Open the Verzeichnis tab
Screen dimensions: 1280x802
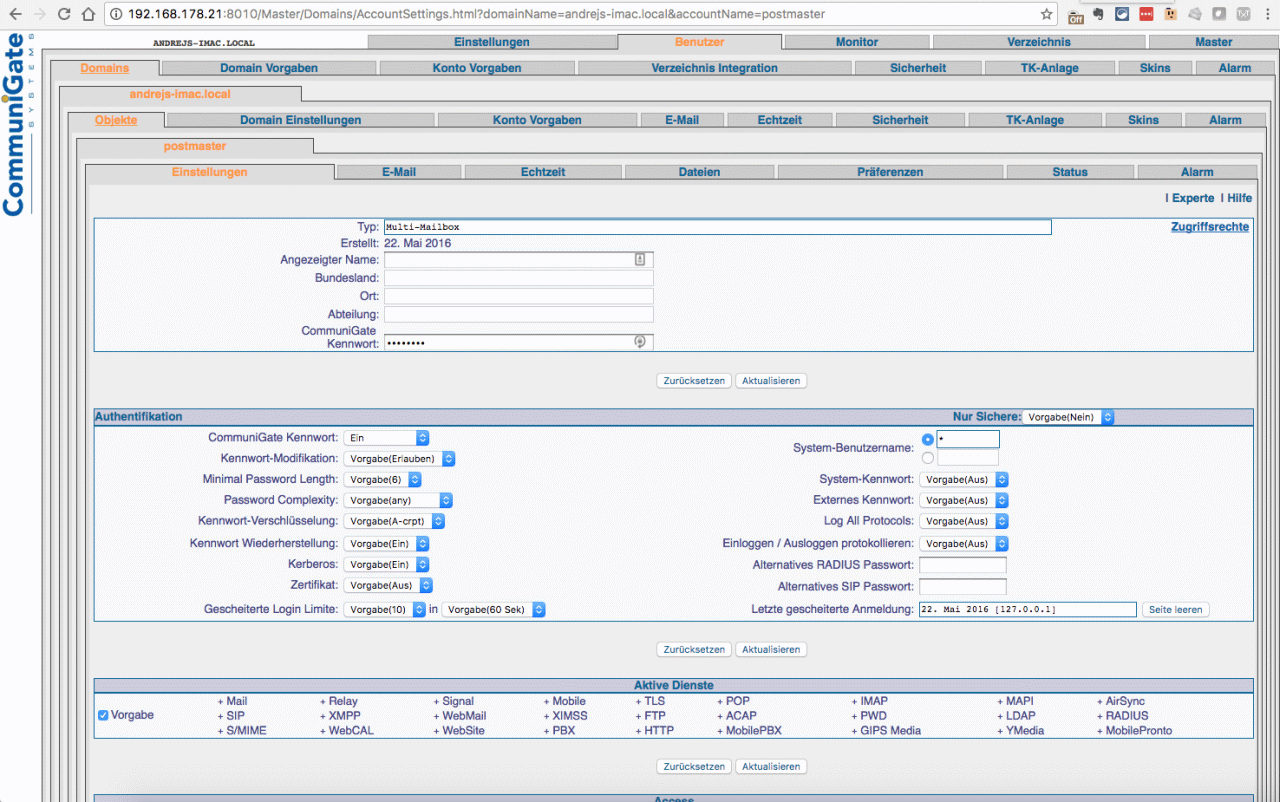coord(1039,42)
